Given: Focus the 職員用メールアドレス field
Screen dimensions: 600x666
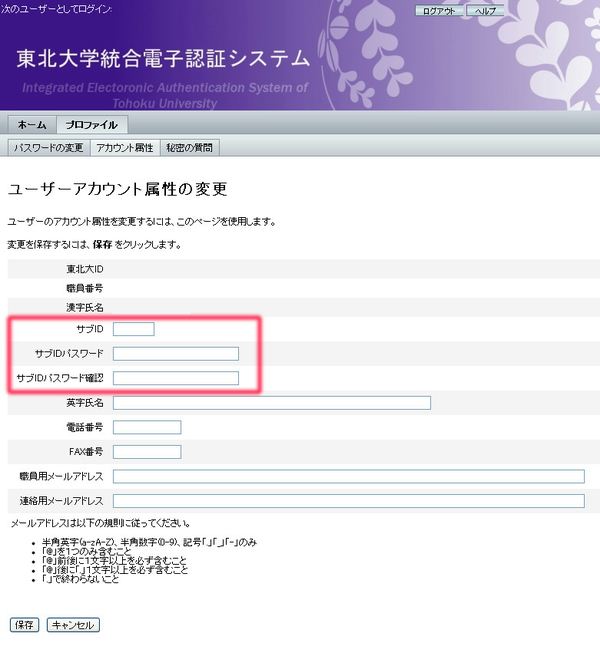Looking at the screenshot, I should pyautogui.click(x=349, y=477).
